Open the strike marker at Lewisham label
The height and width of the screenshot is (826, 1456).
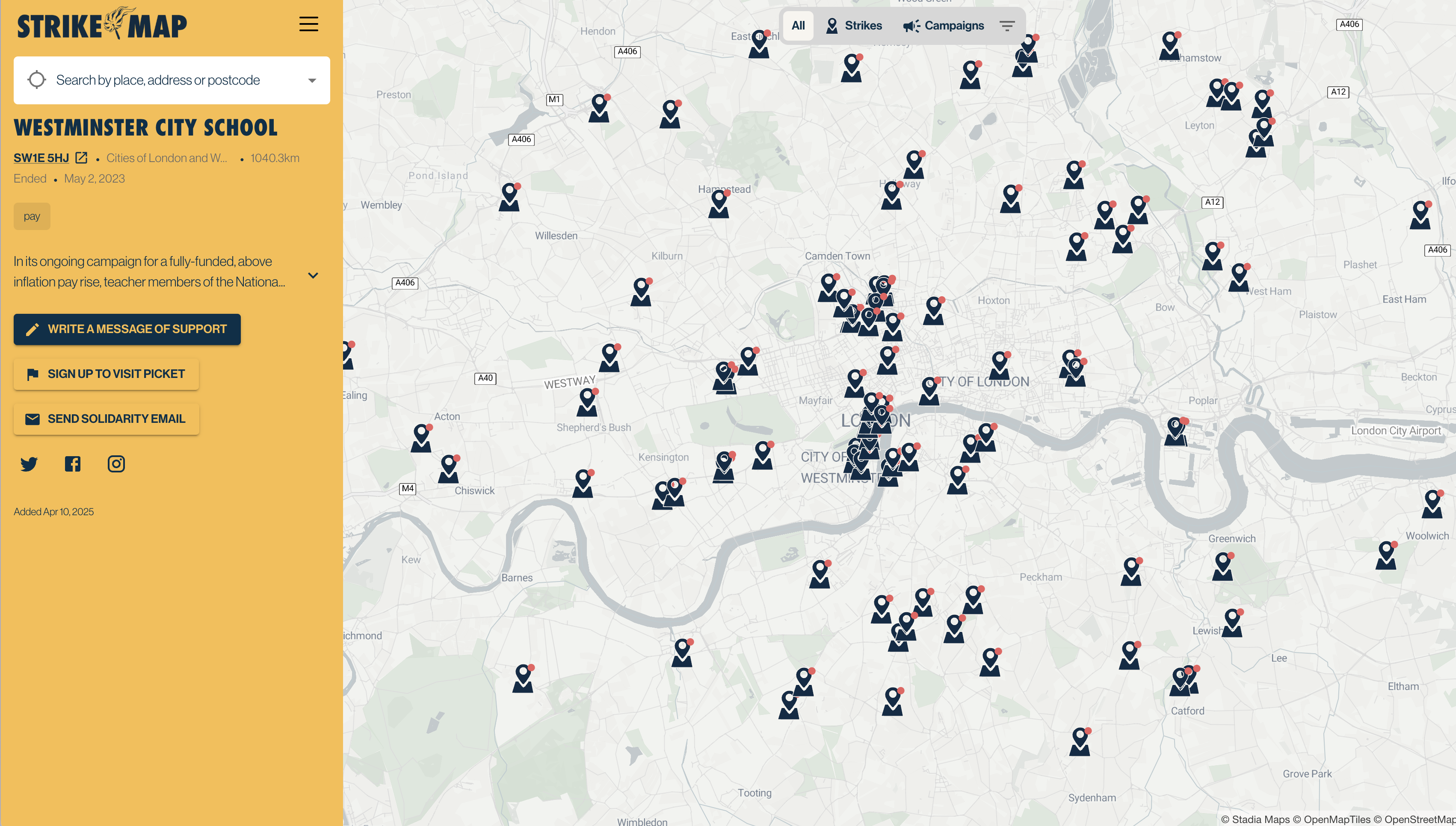[x=1232, y=622]
